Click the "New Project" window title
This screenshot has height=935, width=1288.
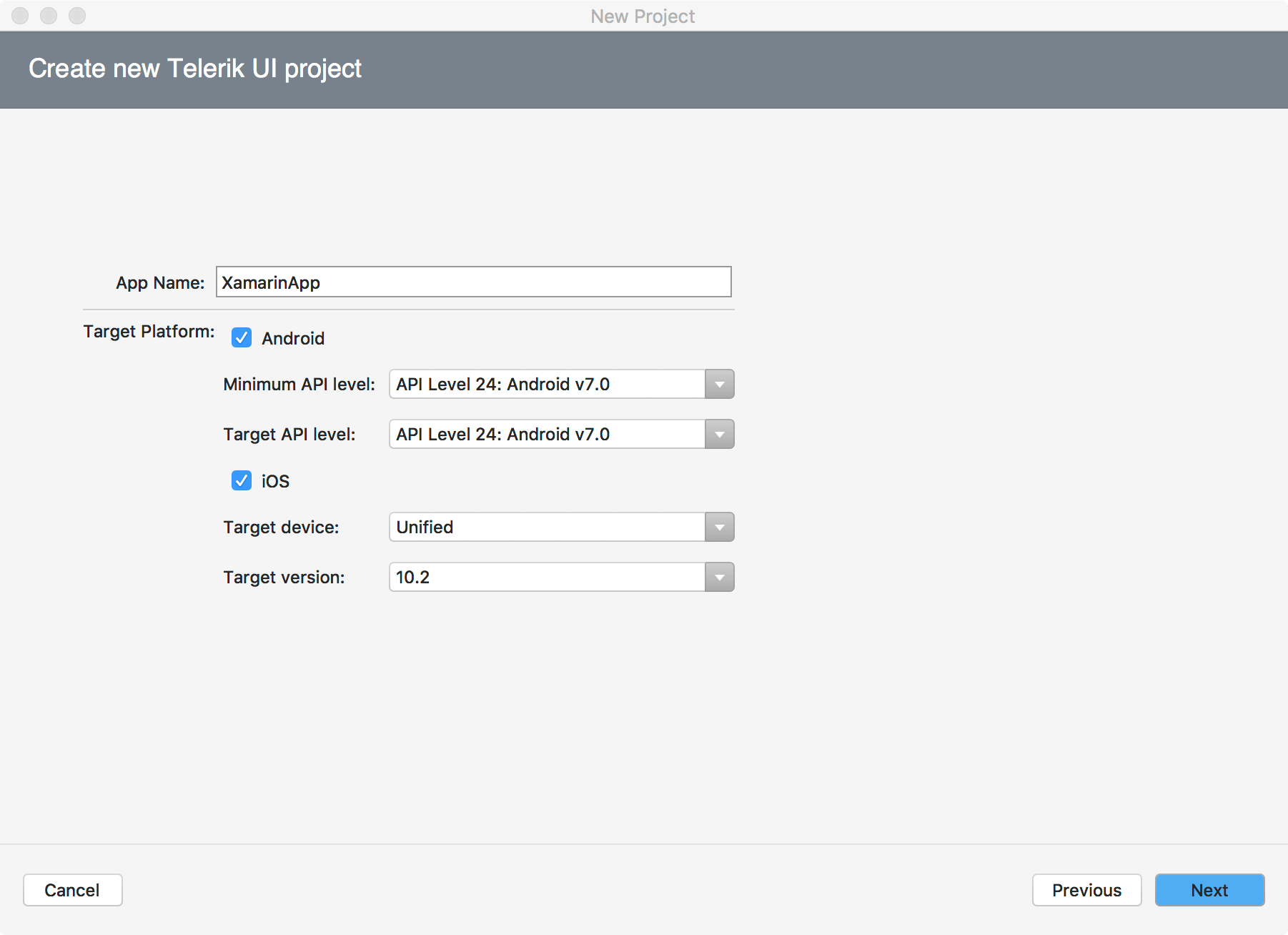[x=643, y=16]
